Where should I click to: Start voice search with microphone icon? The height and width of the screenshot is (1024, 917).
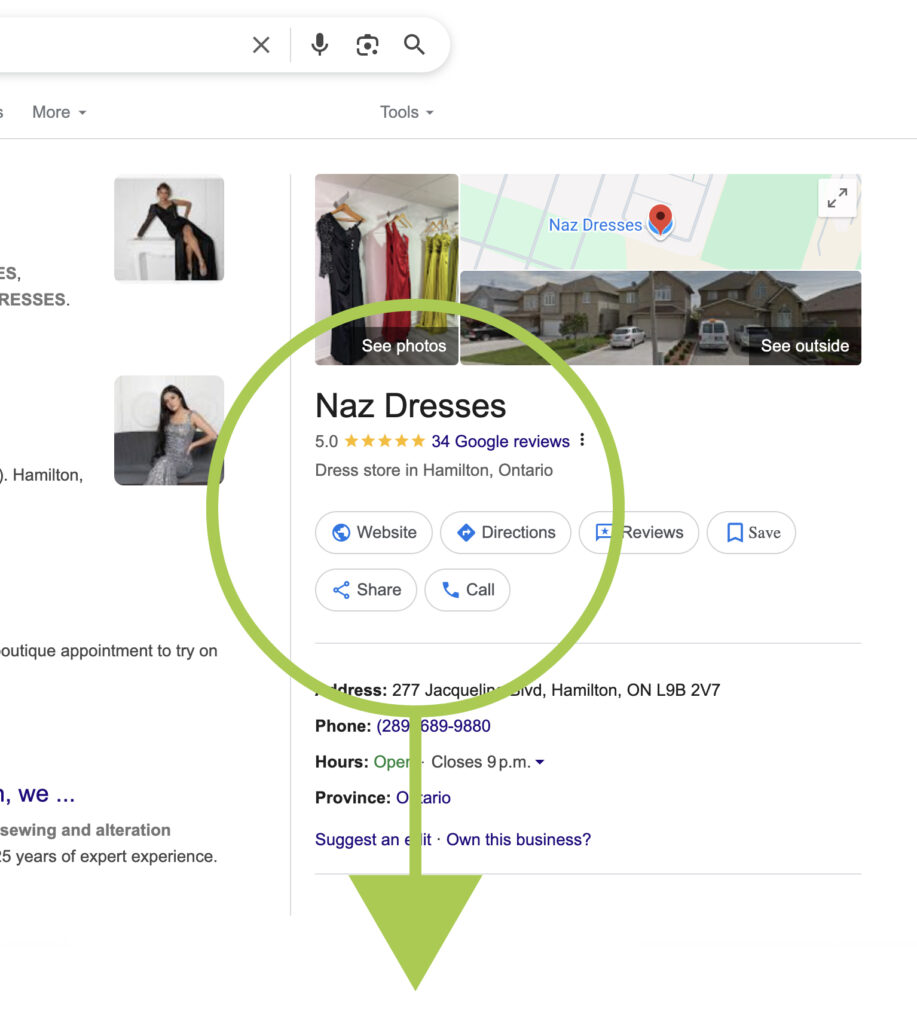[319, 45]
